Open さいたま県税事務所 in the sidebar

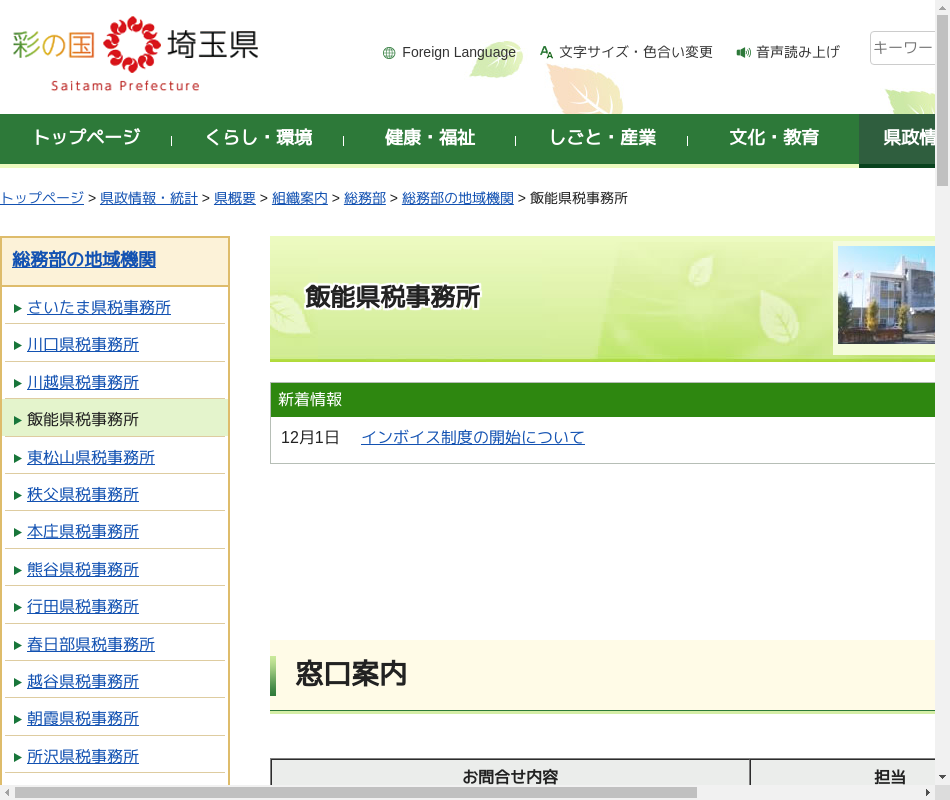99,308
